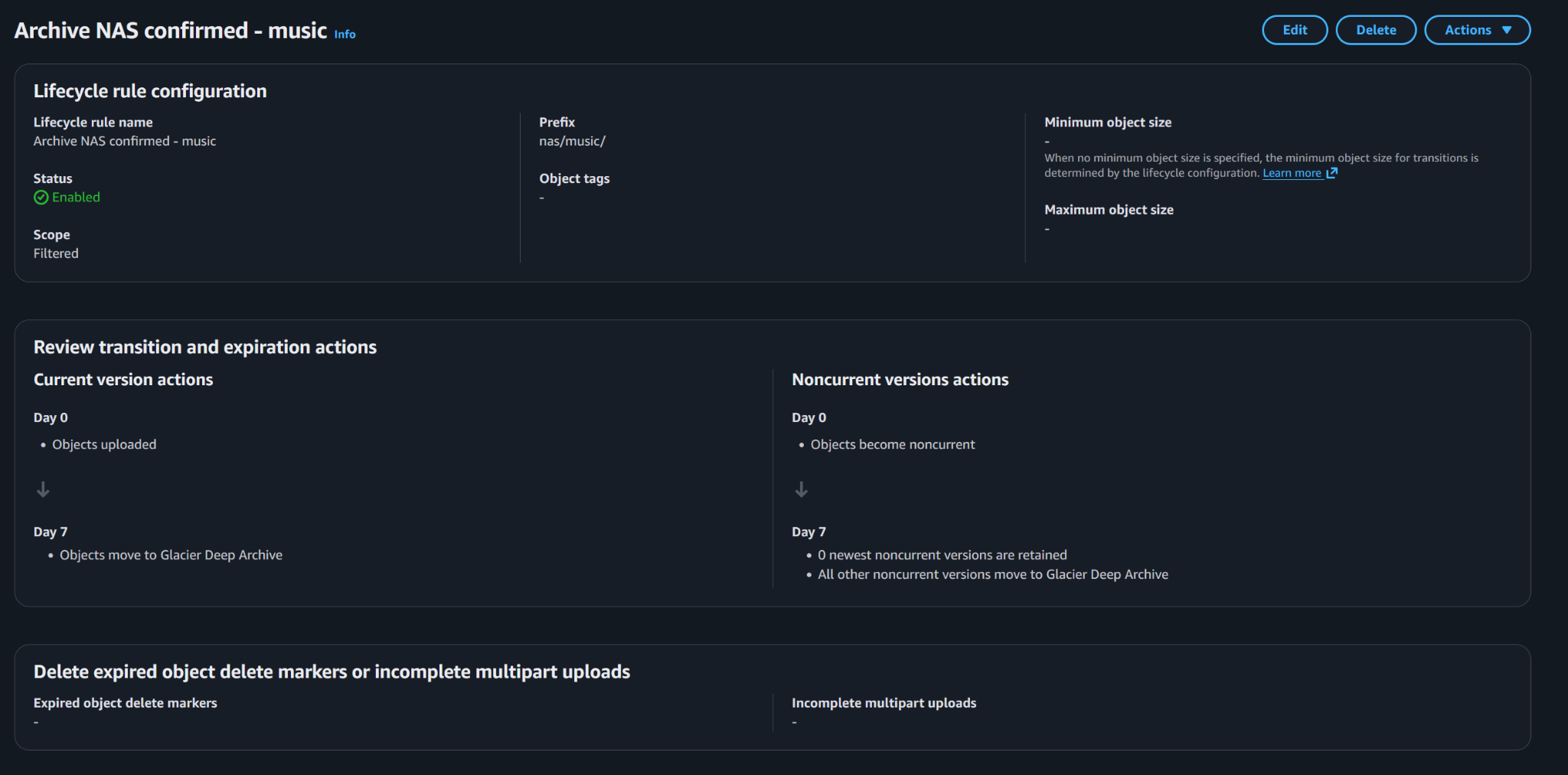Follow the Learn more link

point(1292,173)
